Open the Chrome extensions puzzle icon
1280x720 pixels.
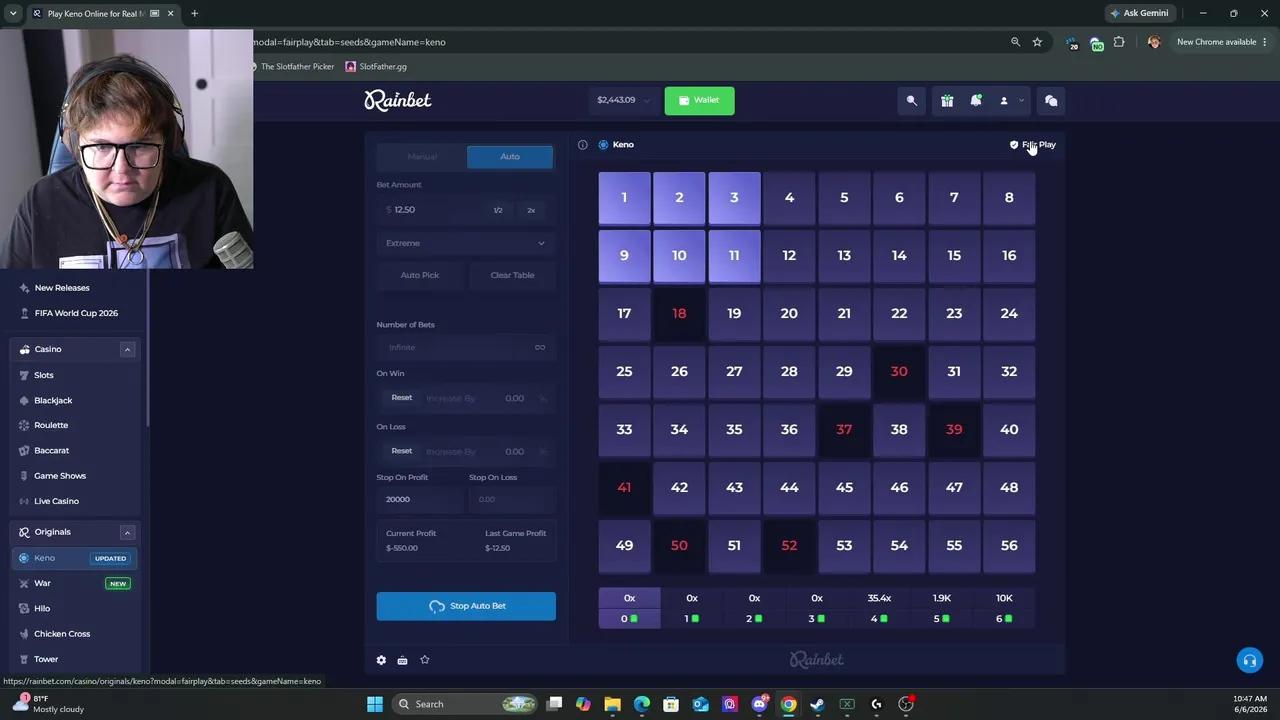(x=1119, y=42)
